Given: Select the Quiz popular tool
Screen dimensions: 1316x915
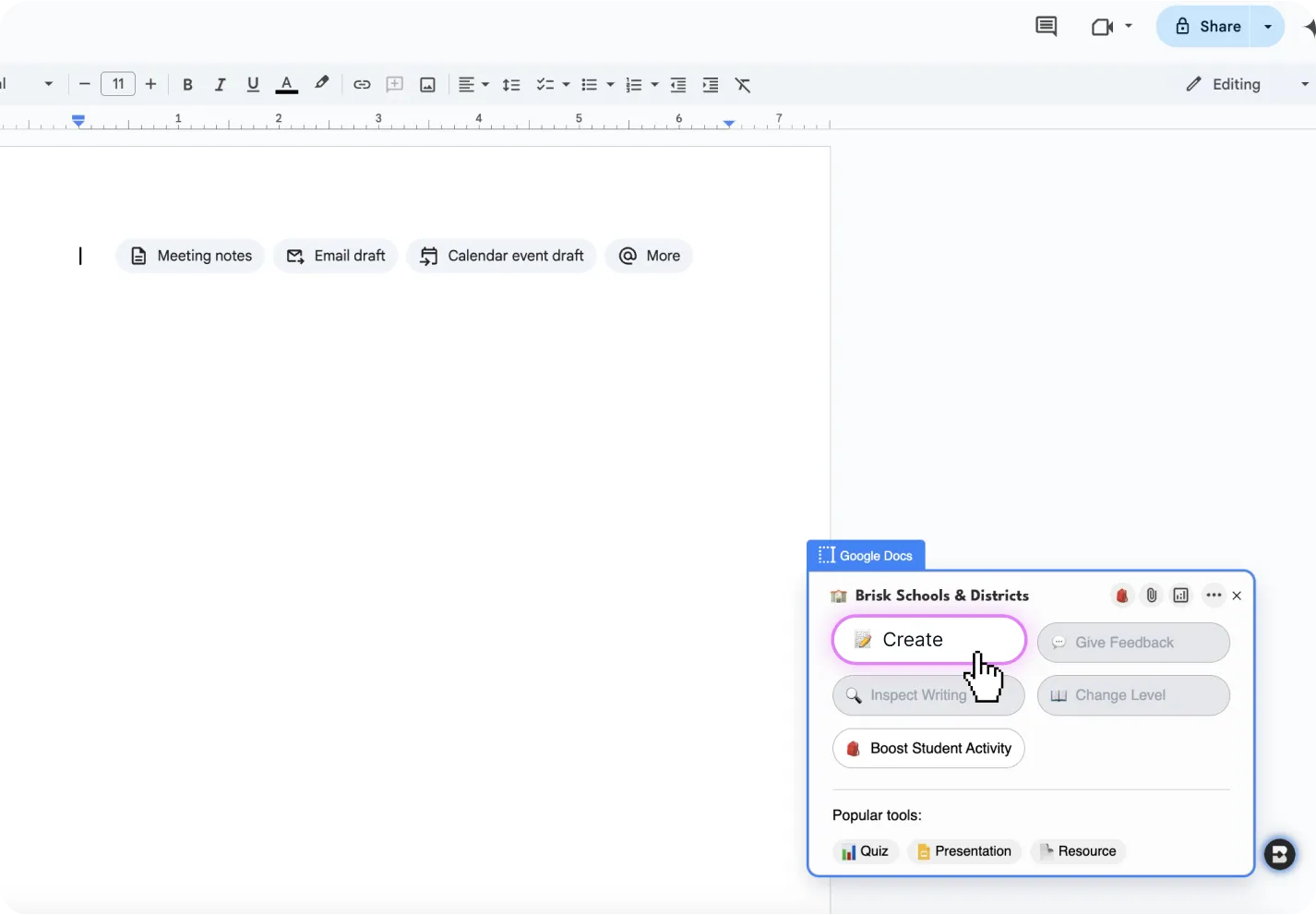Looking at the screenshot, I should coord(866,851).
